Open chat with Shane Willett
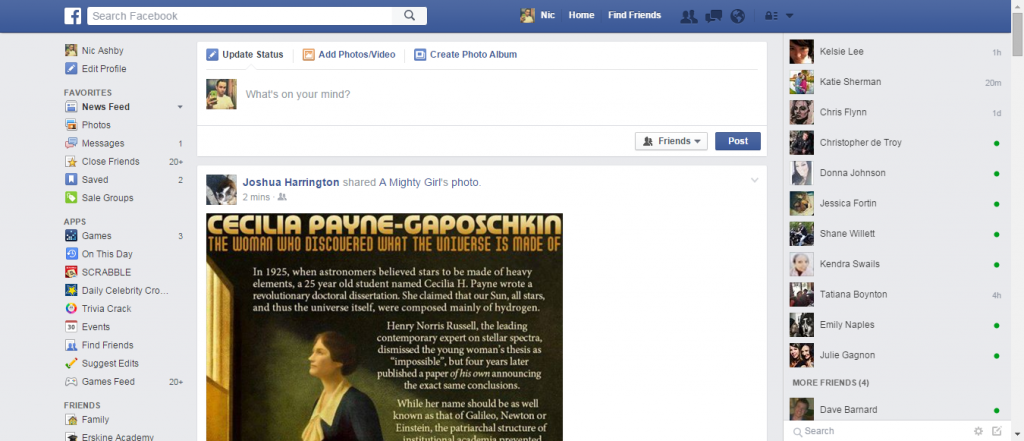The image size is (1024, 441). tap(896, 233)
